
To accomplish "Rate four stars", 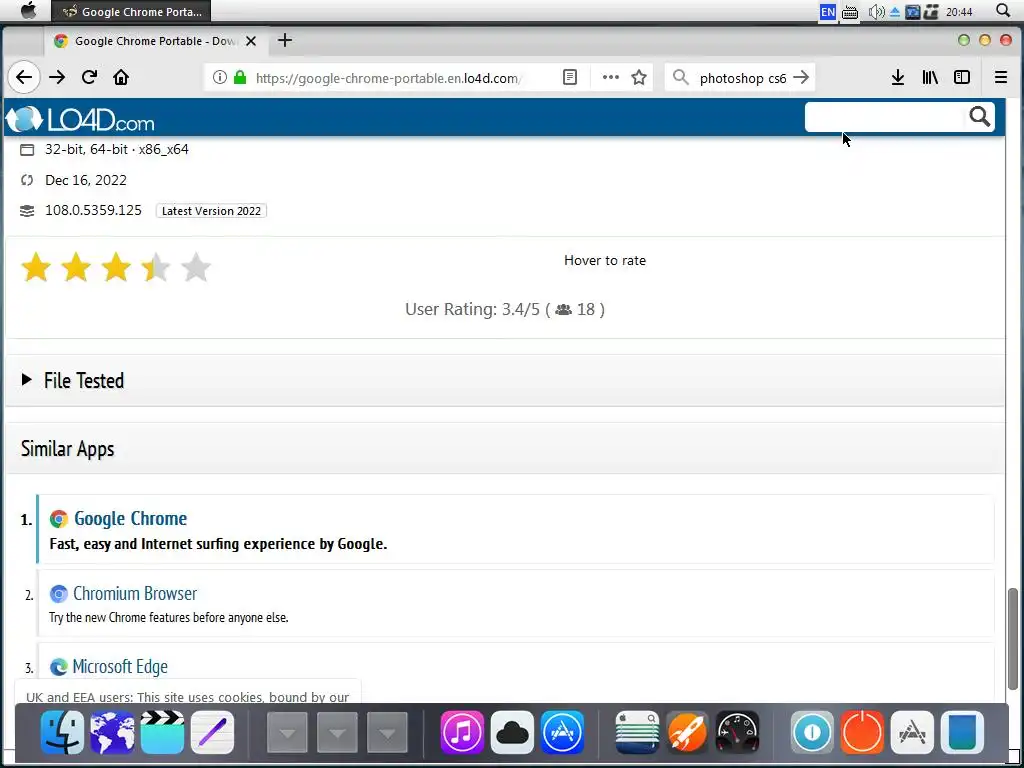I will pyautogui.click(x=156, y=268).
